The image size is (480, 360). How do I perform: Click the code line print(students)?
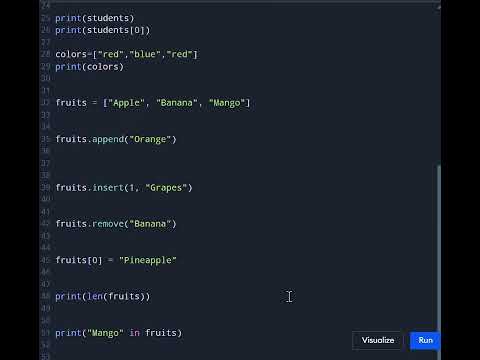pyautogui.click(x=95, y=18)
